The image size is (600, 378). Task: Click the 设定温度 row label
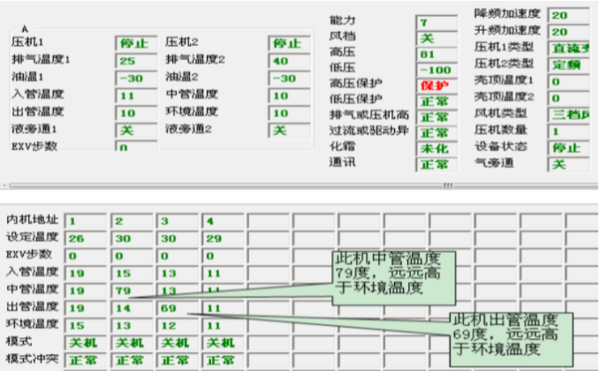coord(32,237)
